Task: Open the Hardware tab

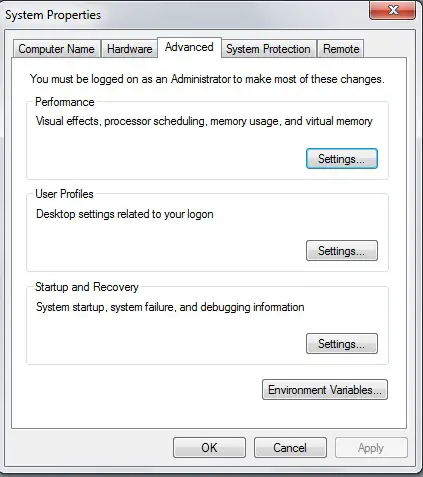Action: pyautogui.click(x=129, y=49)
